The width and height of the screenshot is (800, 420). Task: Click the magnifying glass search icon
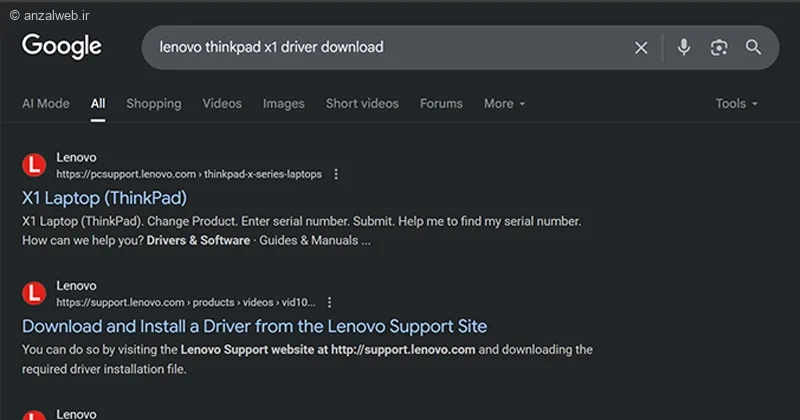coord(753,47)
